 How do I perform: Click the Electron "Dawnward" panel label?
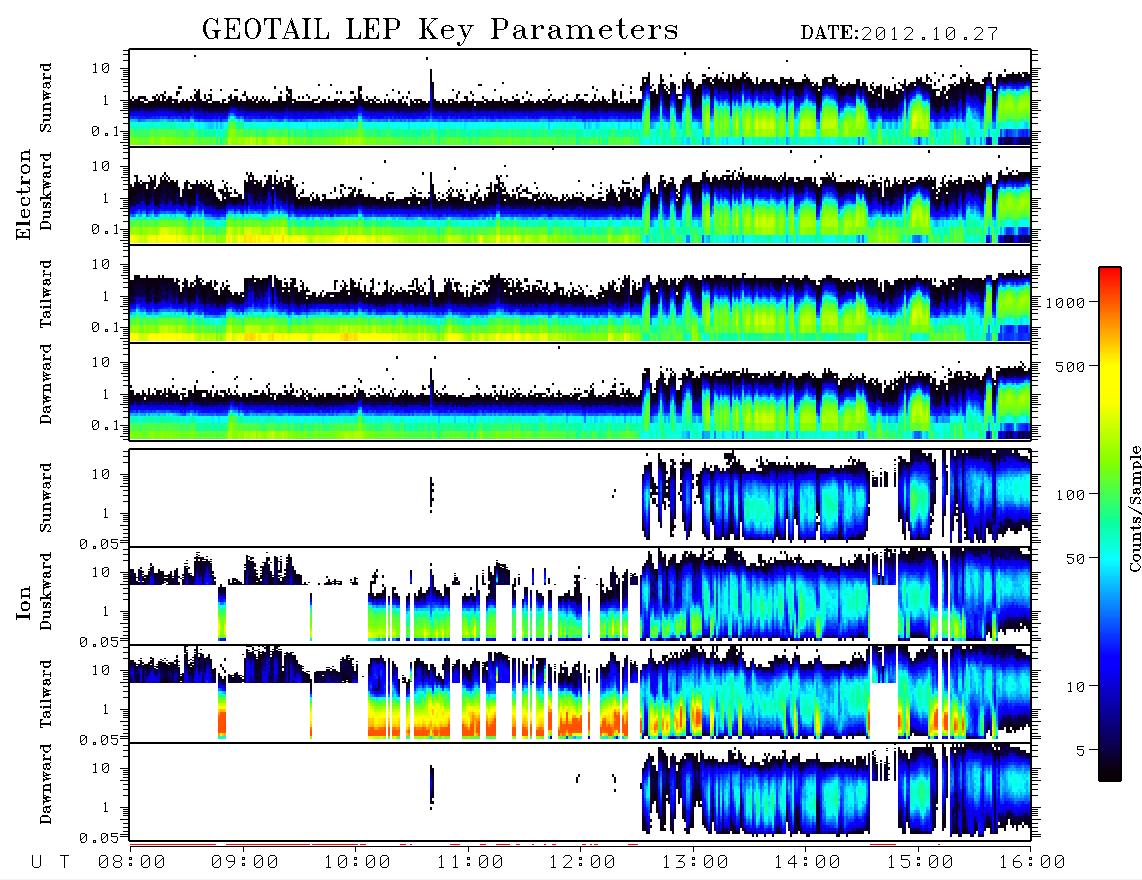click(46, 385)
